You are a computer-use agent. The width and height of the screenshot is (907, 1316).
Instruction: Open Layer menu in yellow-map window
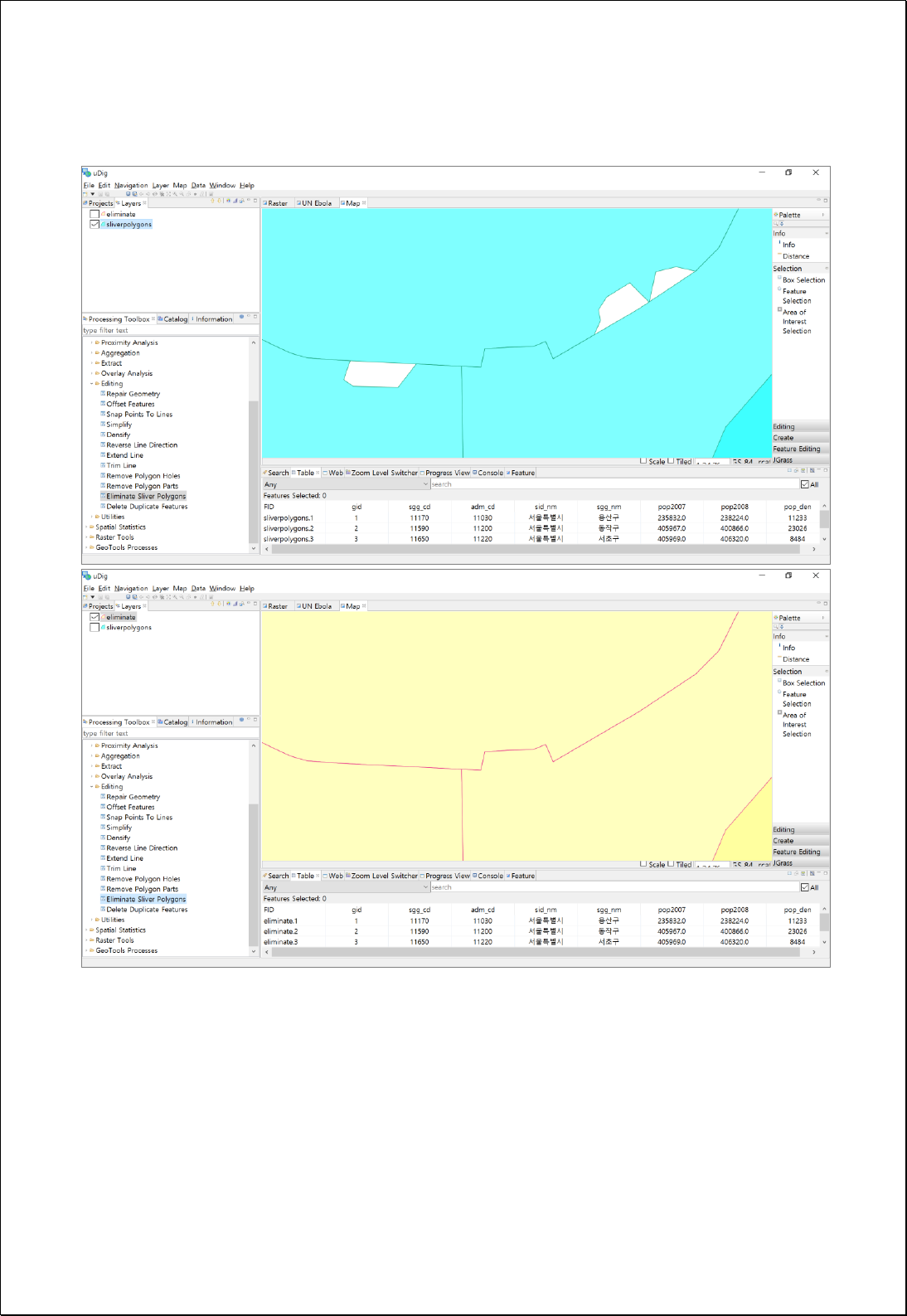[160, 589]
